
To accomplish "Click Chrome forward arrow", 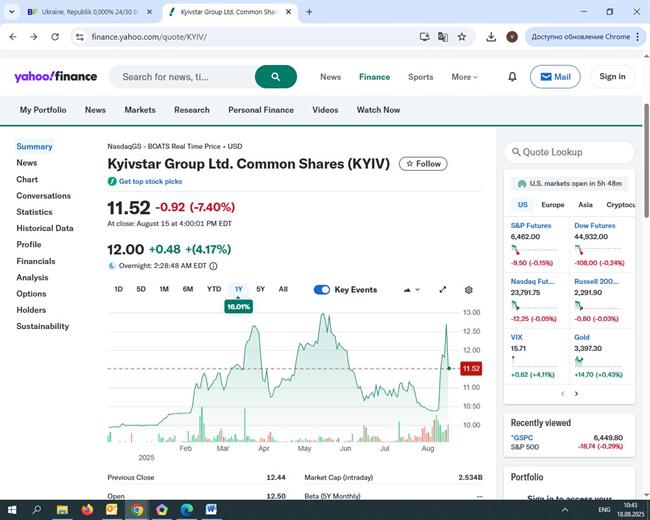I will click(34, 37).
